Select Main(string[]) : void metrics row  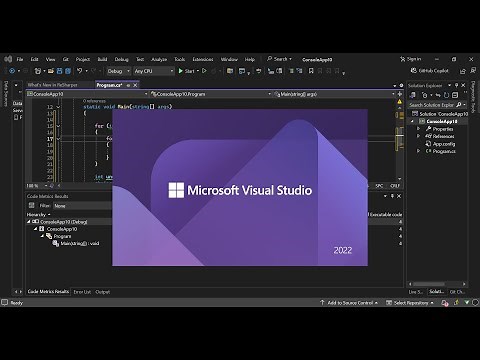tap(76, 244)
